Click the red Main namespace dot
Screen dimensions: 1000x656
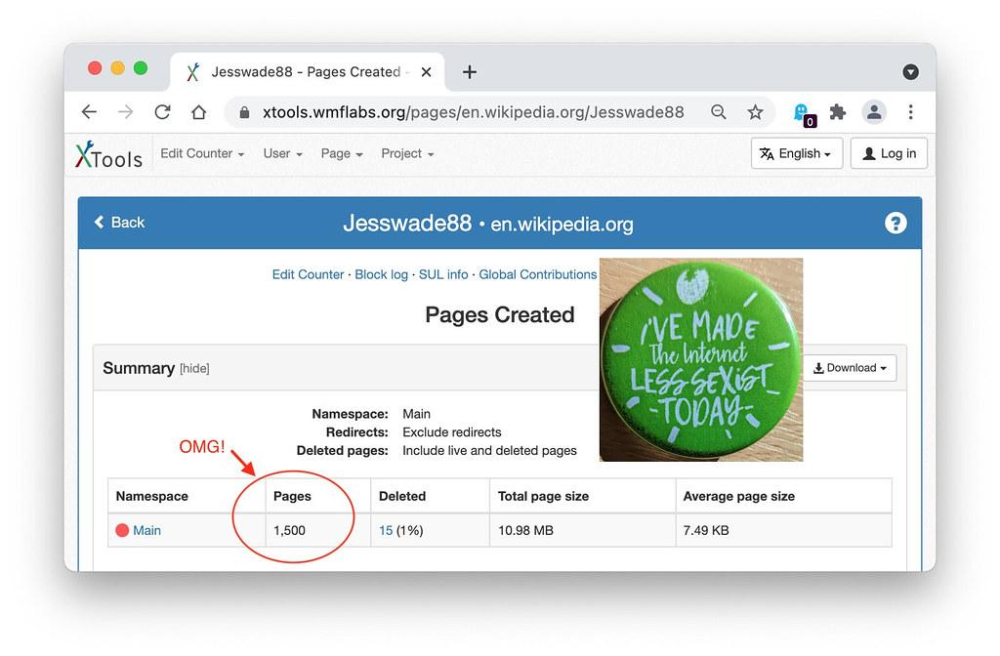click(122, 531)
